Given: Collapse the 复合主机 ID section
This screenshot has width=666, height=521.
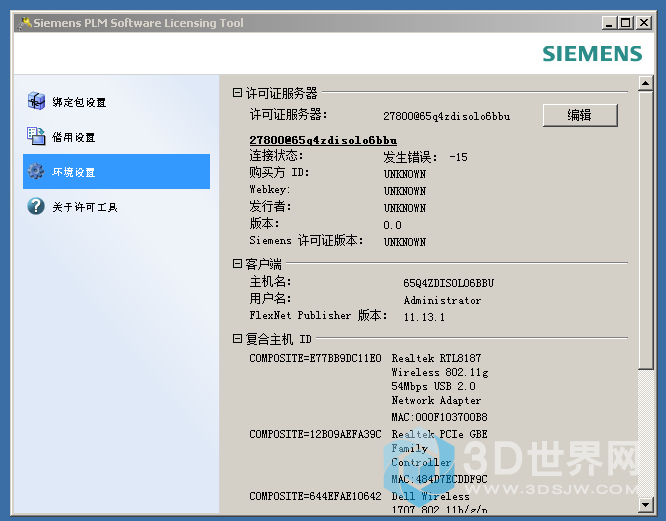Looking at the screenshot, I should (237, 338).
